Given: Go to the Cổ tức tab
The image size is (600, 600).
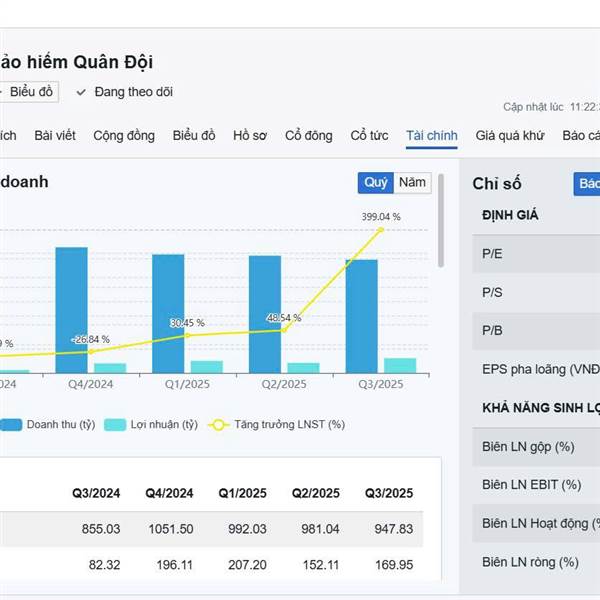Looking at the screenshot, I should [x=369, y=136].
